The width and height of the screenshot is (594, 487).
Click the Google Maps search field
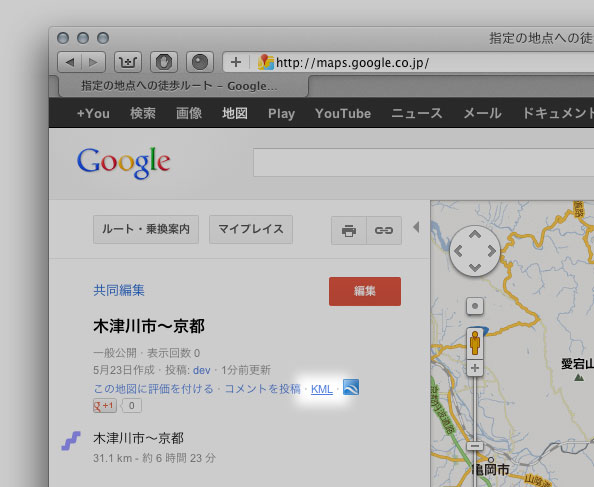[x=424, y=162]
